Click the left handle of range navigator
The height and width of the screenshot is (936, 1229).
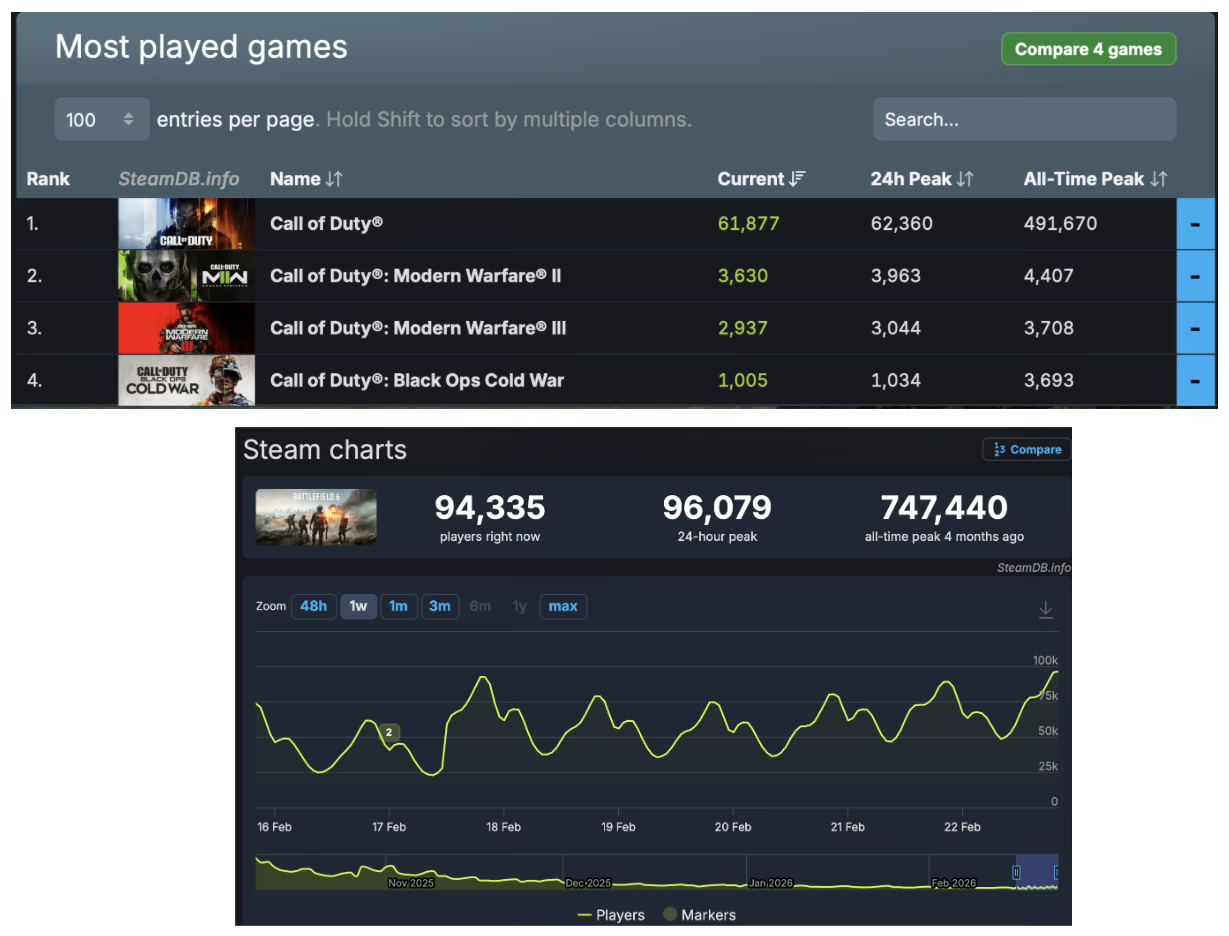[1016, 872]
